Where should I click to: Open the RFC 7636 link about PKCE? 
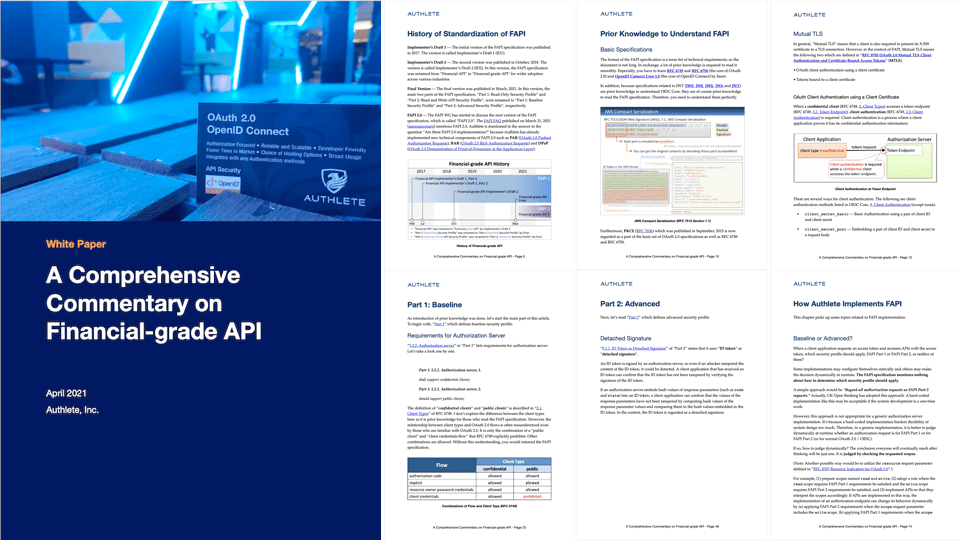(x=644, y=231)
